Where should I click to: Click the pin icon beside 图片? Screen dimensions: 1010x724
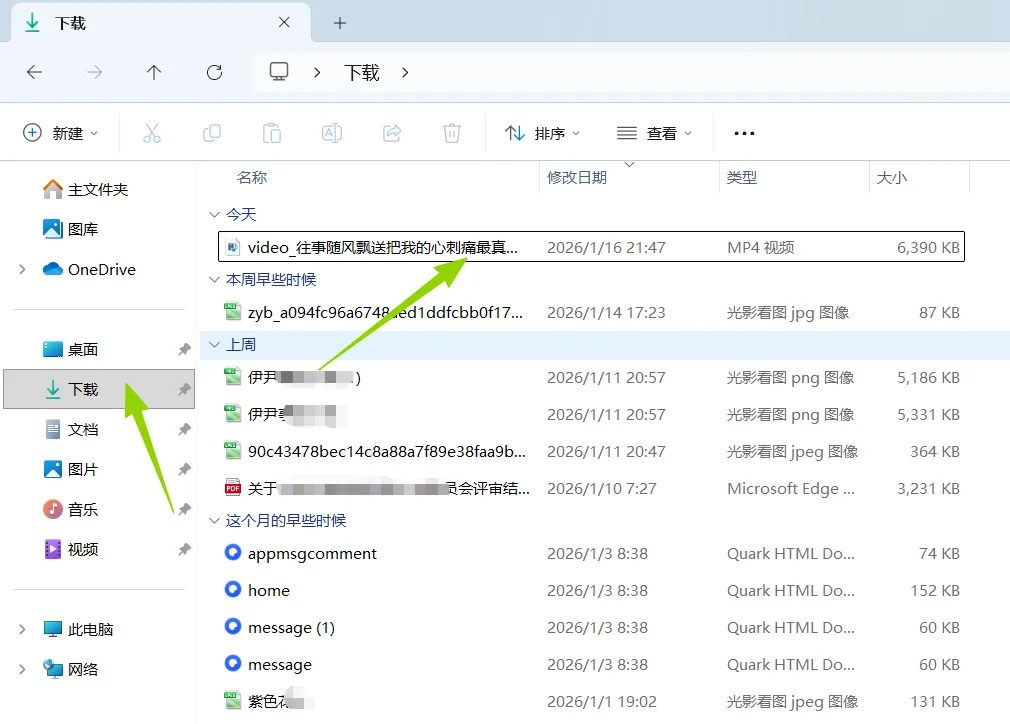coord(184,470)
